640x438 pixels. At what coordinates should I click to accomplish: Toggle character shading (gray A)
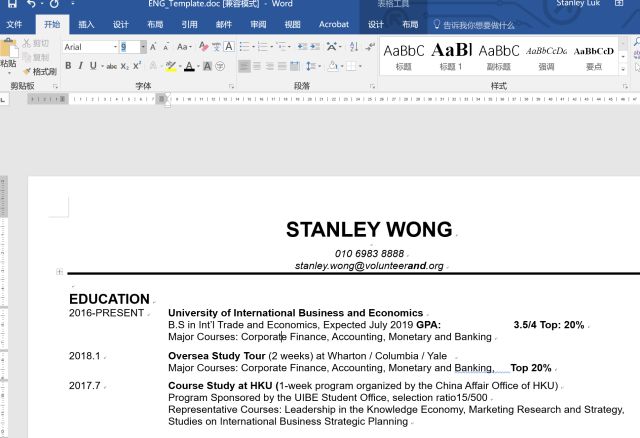207,66
